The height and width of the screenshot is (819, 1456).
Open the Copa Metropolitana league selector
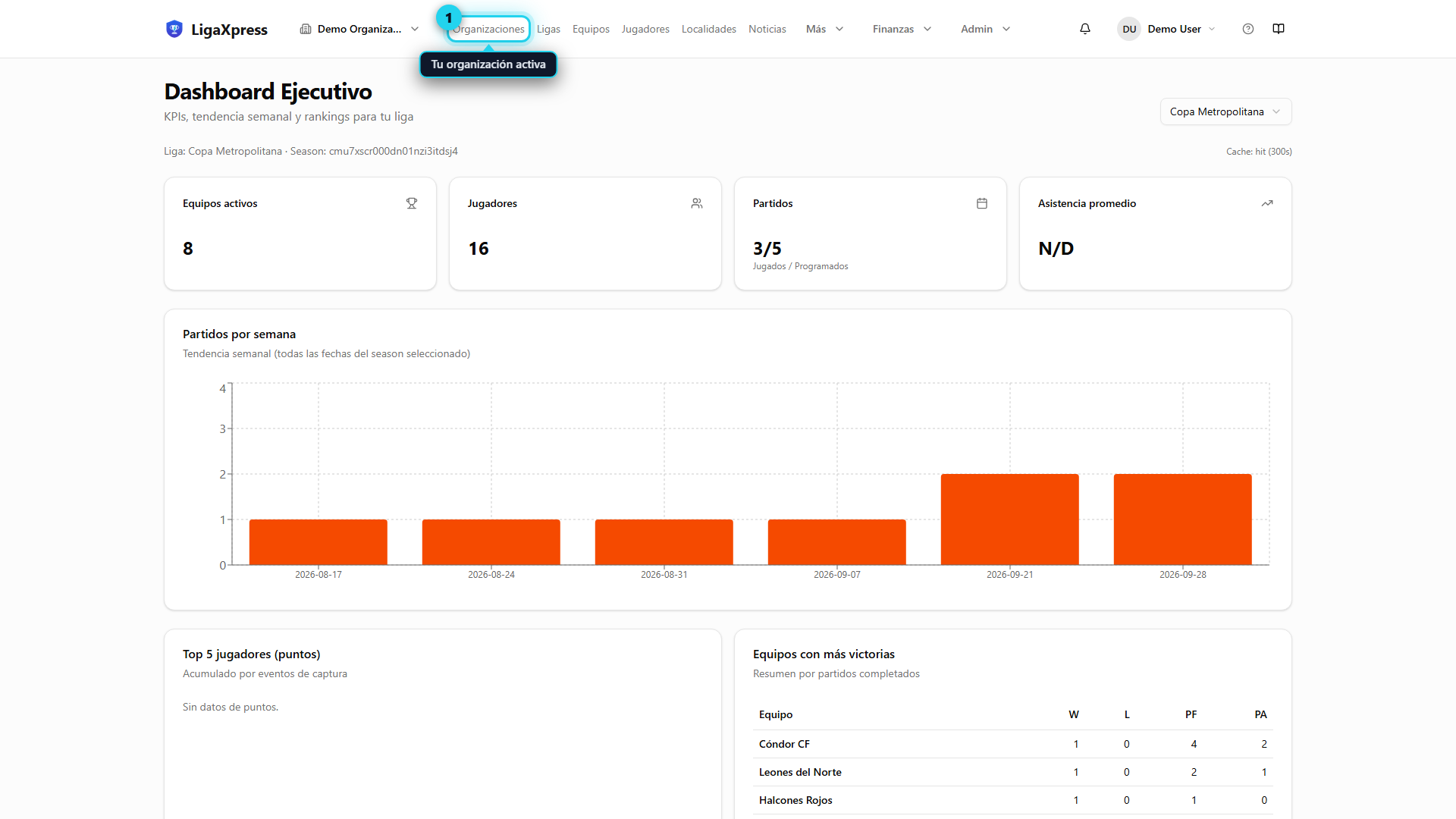pos(1225,111)
